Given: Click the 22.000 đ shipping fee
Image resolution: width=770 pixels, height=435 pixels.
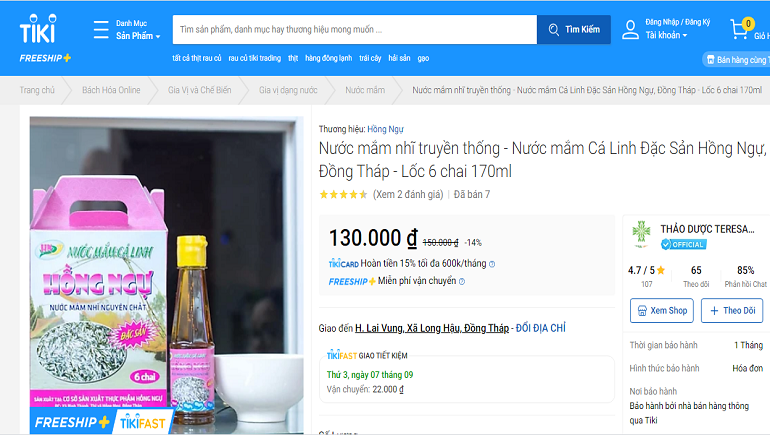Looking at the screenshot, I should pyautogui.click(x=388, y=389).
